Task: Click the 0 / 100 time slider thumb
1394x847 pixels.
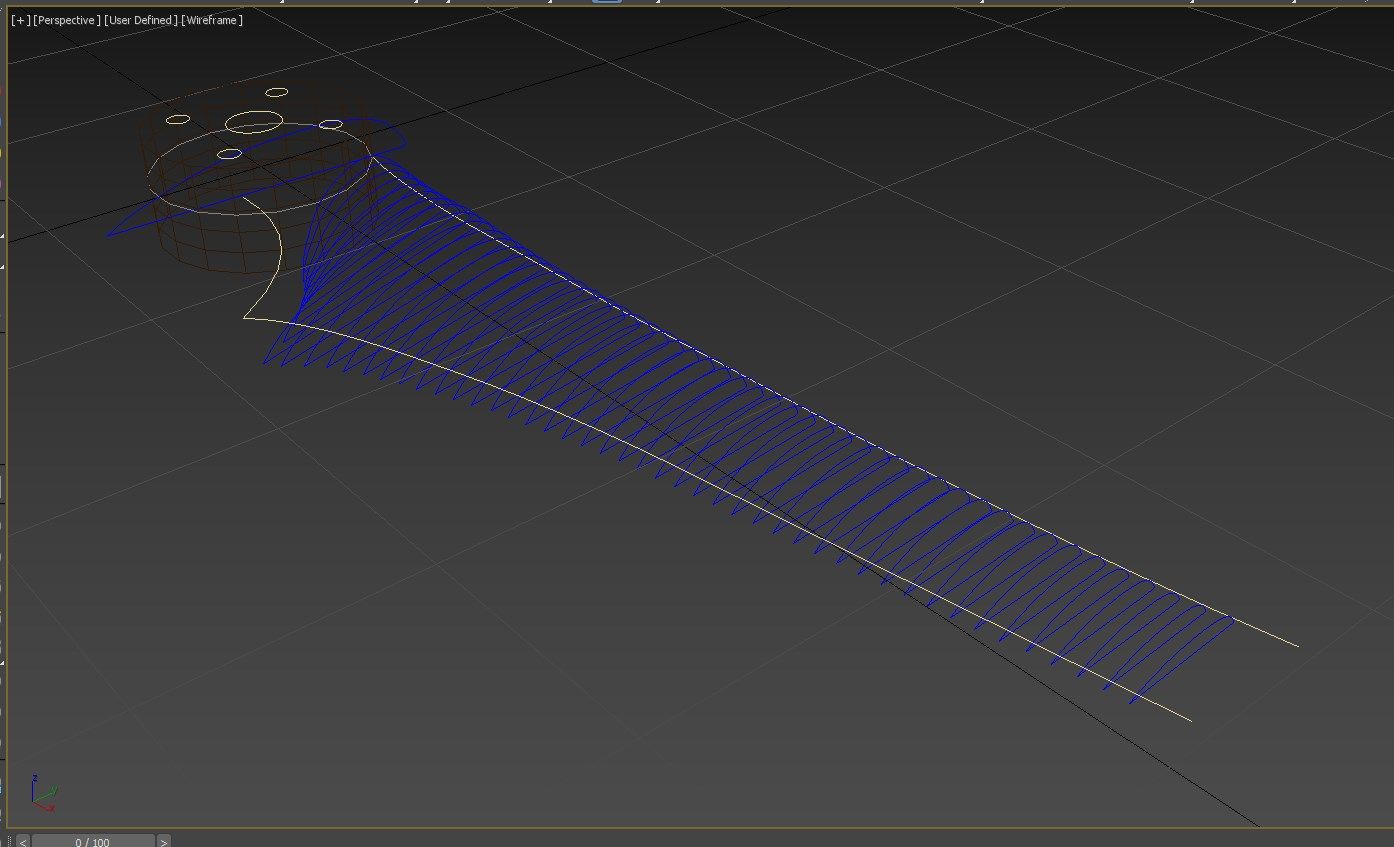Action: 92,841
